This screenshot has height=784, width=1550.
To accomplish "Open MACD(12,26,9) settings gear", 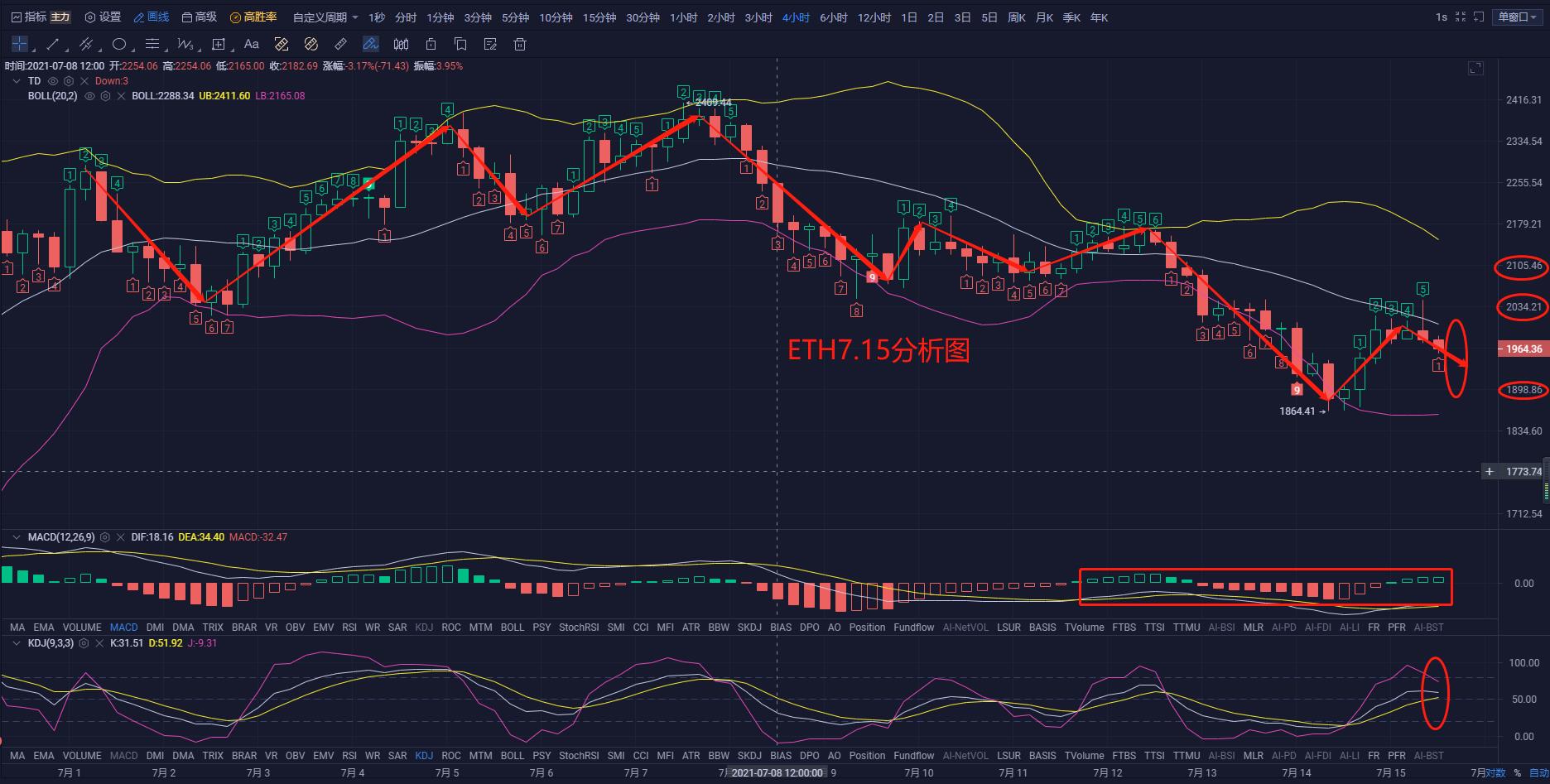I will 105,537.
